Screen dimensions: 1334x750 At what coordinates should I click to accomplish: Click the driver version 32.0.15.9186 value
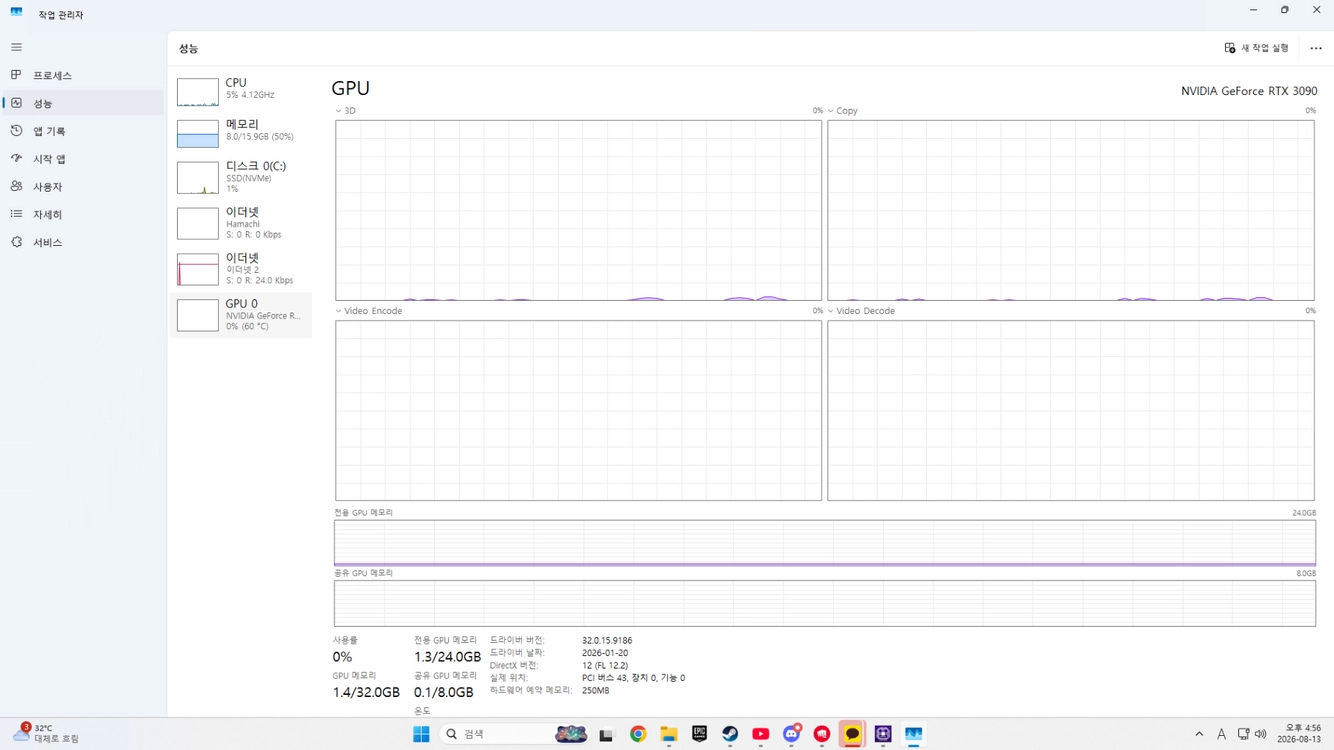(607, 640)
